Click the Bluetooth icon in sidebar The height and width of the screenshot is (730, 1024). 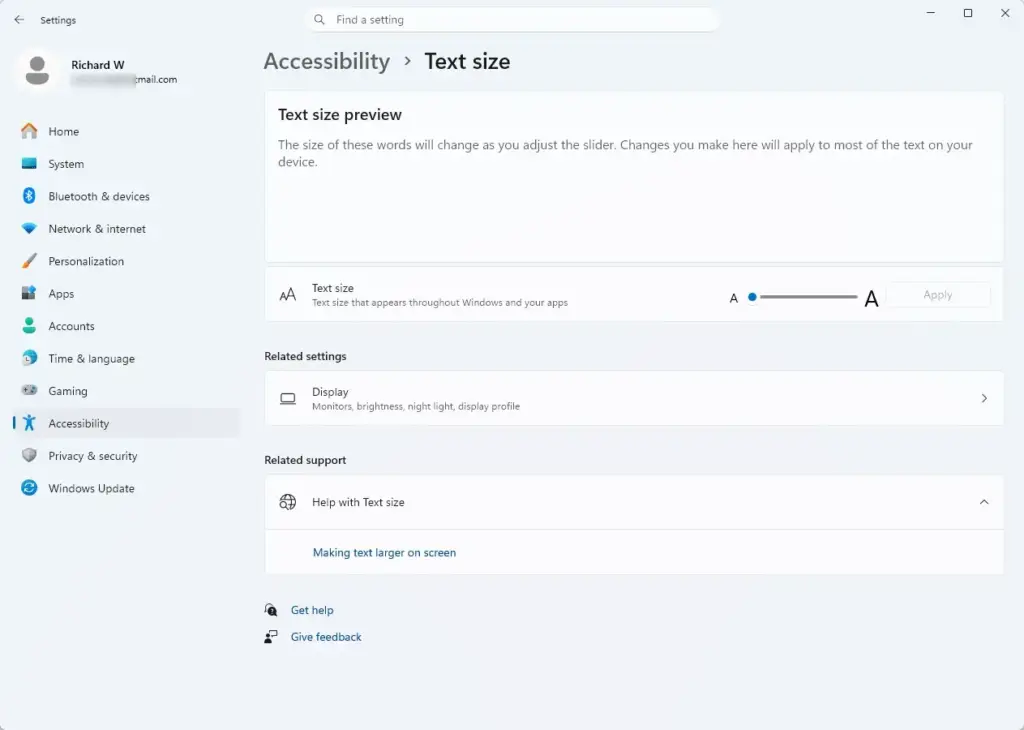(29, 195)
